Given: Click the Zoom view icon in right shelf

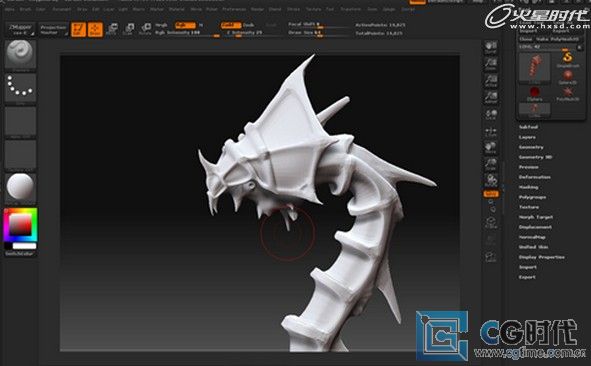Looking at the screenshot, I should pyautogui.click(x=491, y=64).
